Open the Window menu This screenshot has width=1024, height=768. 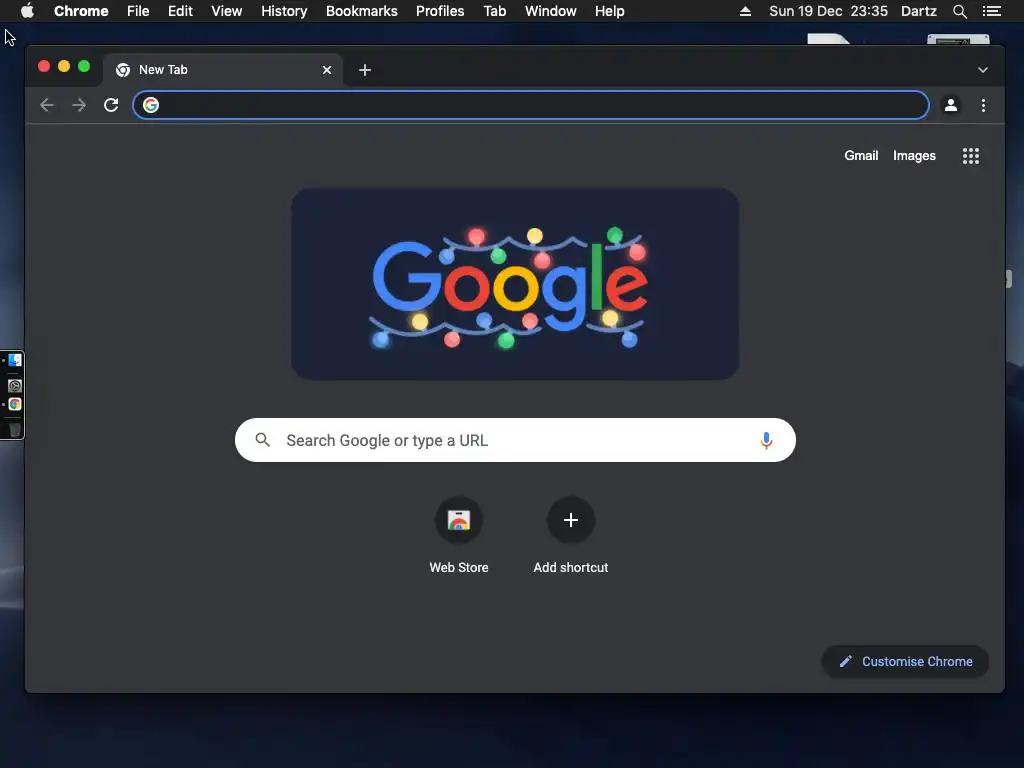551,11
